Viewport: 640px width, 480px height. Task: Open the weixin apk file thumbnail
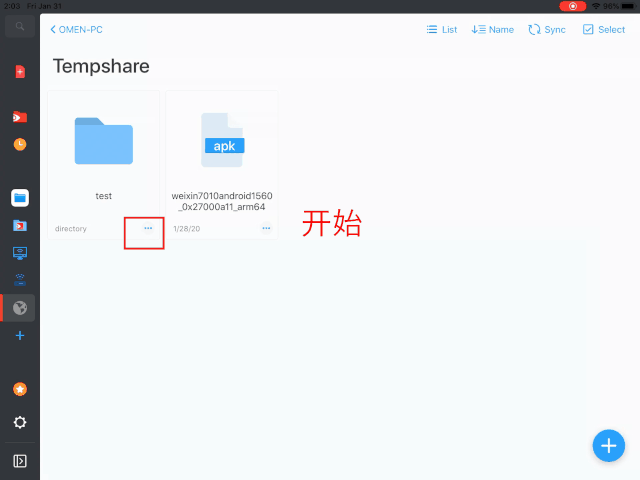[x=222, y=140]
